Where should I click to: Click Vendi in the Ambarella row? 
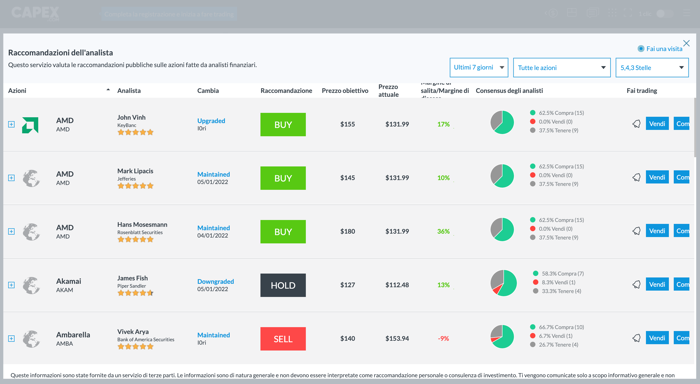click(657, 338)
